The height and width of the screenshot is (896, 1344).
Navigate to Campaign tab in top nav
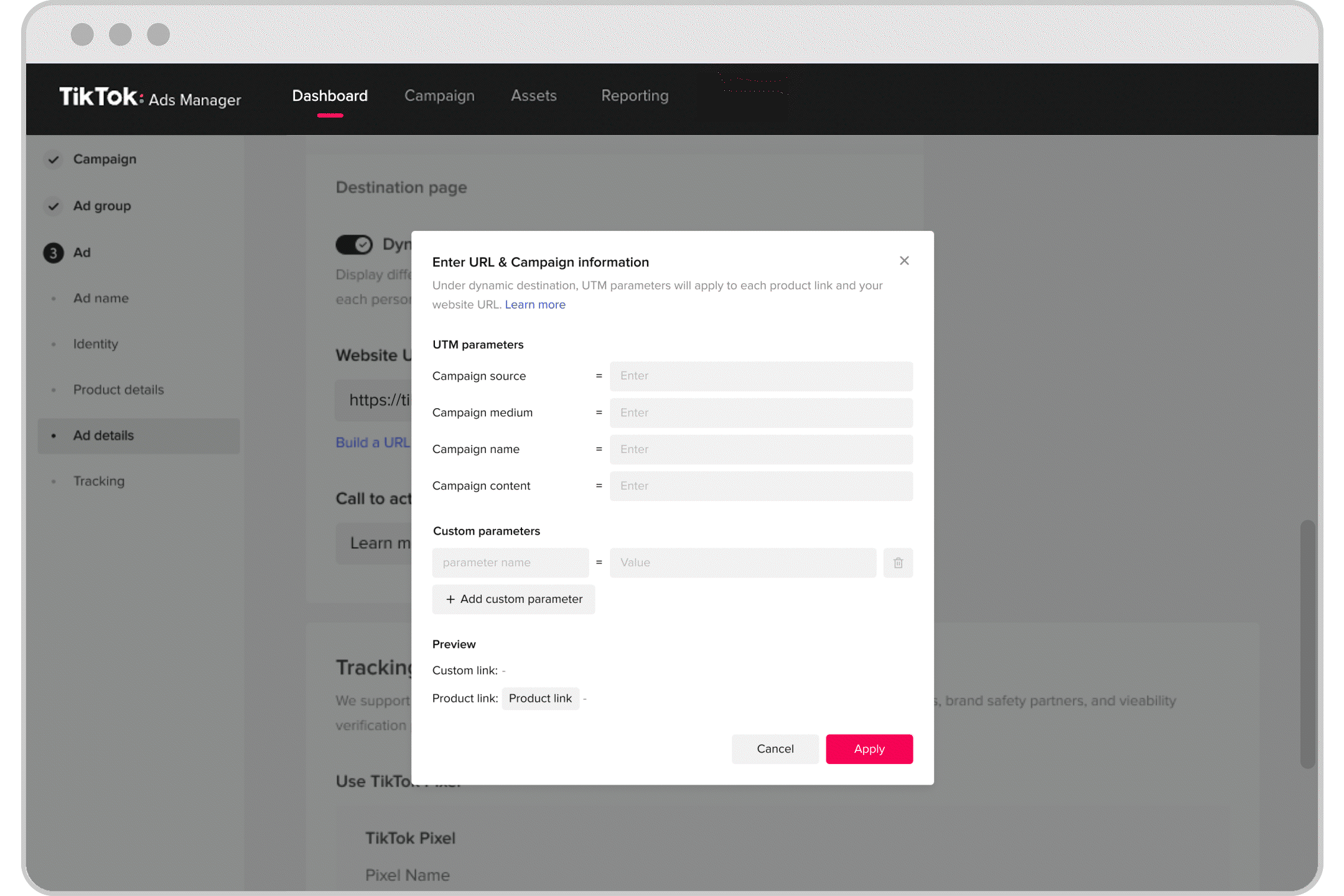click(x=439, y=95)
